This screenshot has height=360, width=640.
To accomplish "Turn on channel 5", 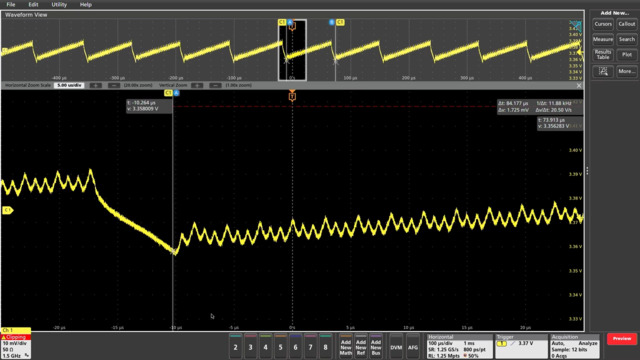I will click(x=280, y=347).
